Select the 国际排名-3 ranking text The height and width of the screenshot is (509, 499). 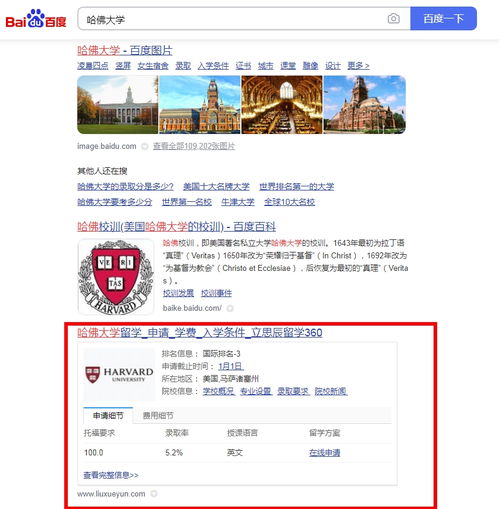[222, 354]
